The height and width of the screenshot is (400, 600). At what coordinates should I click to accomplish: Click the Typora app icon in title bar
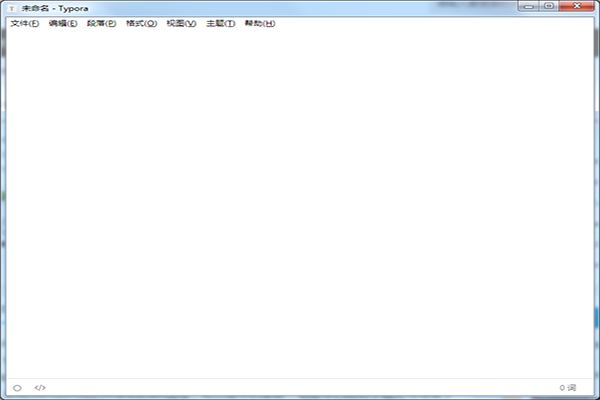tap(12, 8)
